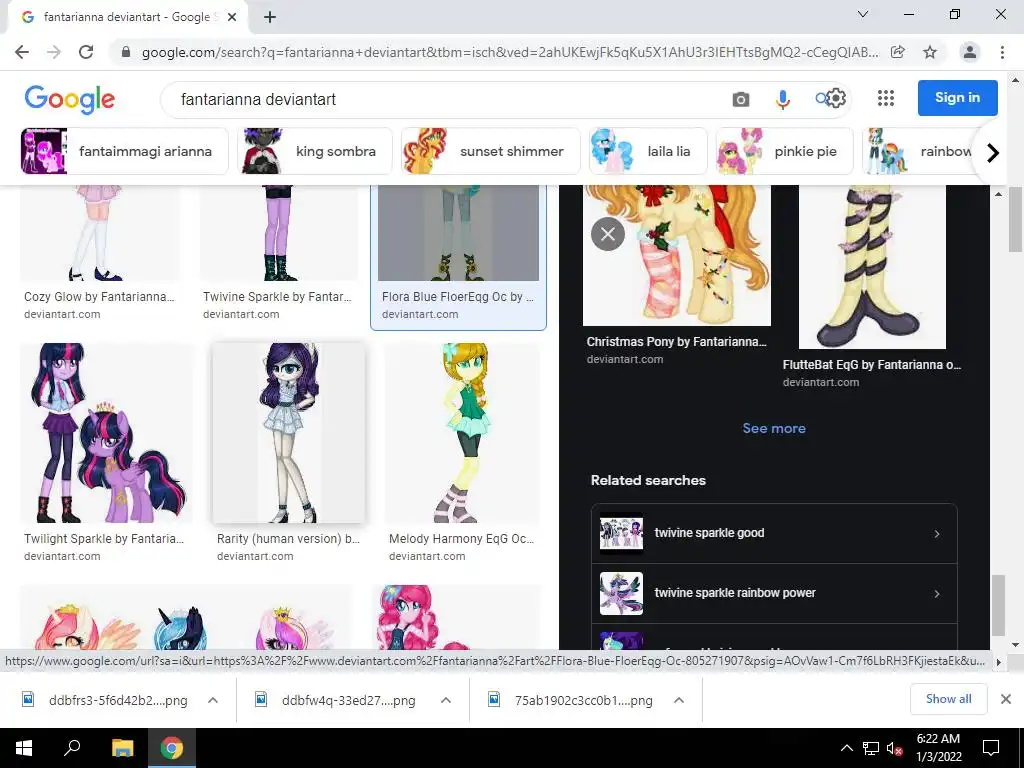Click the browser forward arrow
1024x768 pixels.
pos(54,52)
